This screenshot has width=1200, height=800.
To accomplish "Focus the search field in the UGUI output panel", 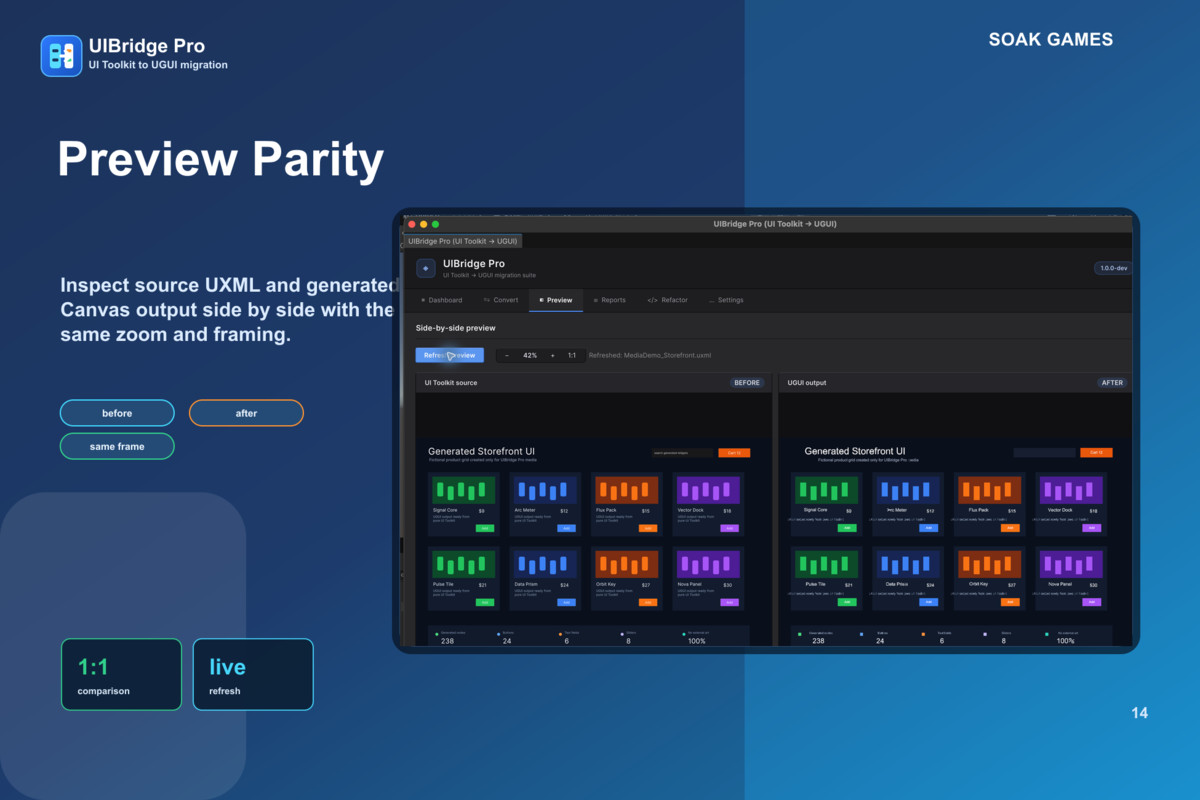I will coord(1044,453).
